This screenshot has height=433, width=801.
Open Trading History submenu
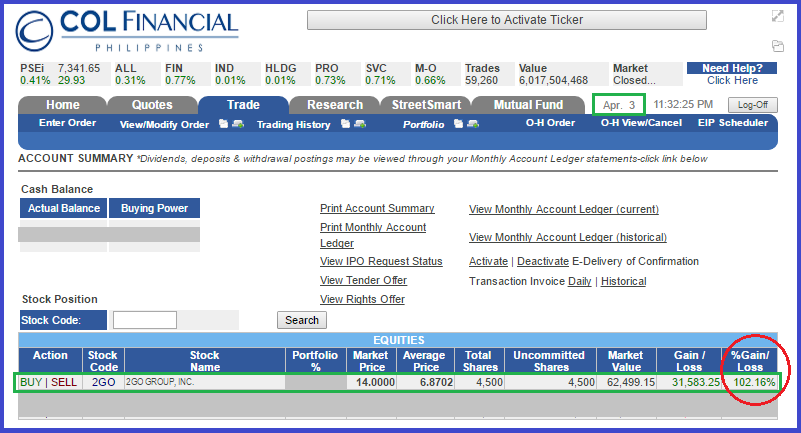(x=293, y=125)
